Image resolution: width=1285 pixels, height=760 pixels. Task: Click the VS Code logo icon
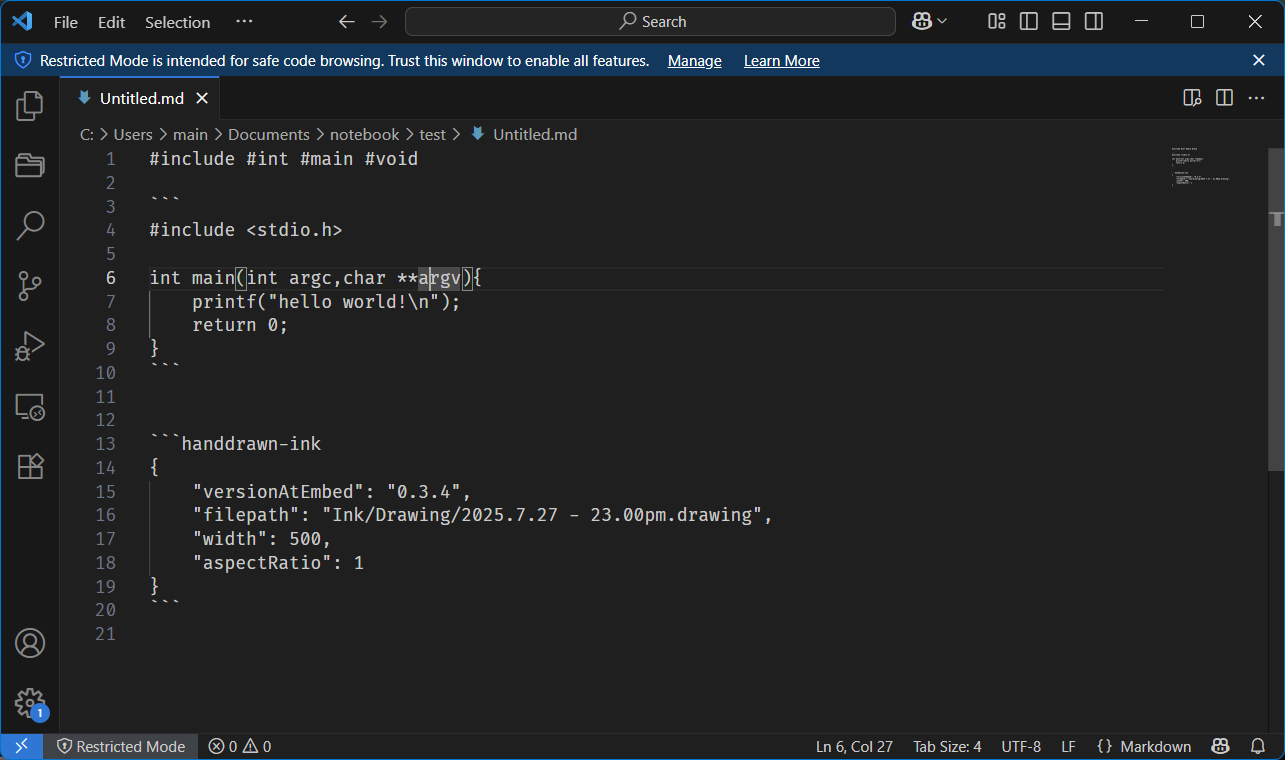pos(22,21)
